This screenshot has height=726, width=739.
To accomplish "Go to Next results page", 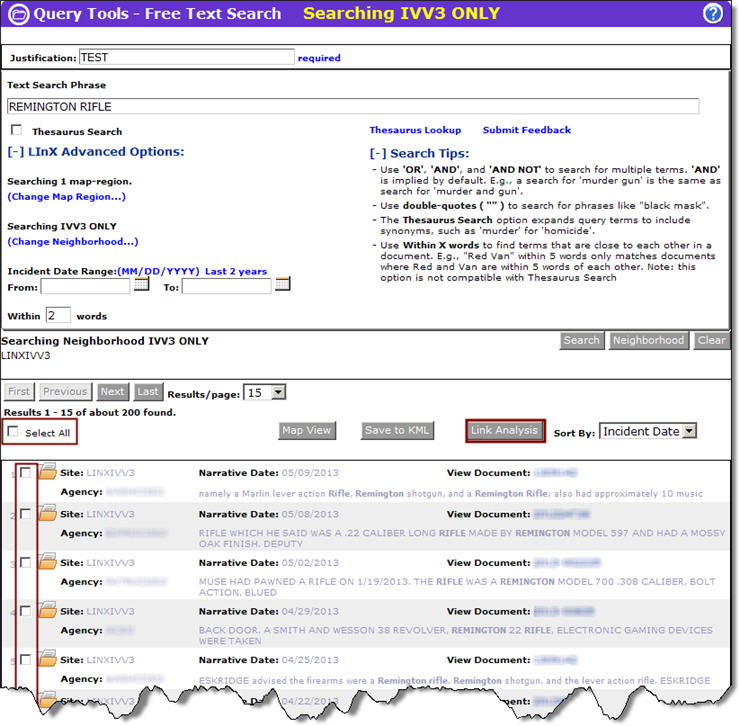I will (x=112, y=391).
